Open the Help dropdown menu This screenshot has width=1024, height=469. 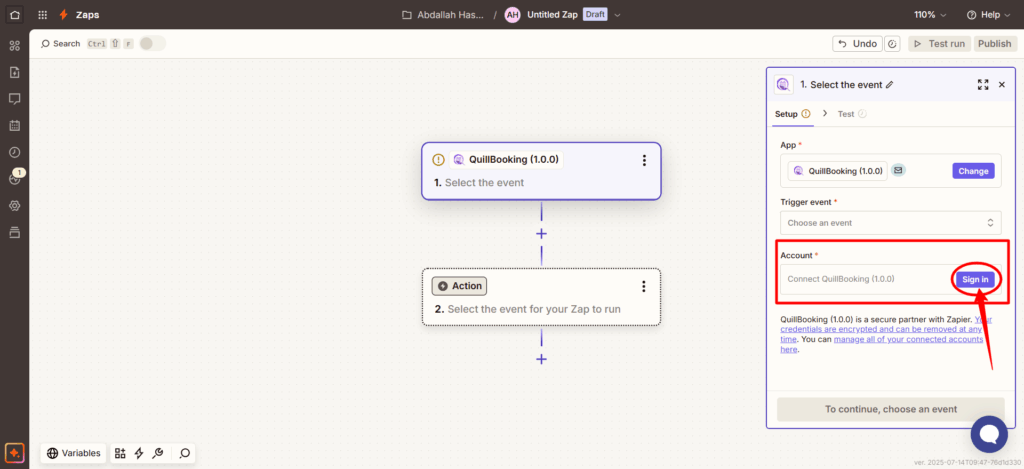[988, 15]
